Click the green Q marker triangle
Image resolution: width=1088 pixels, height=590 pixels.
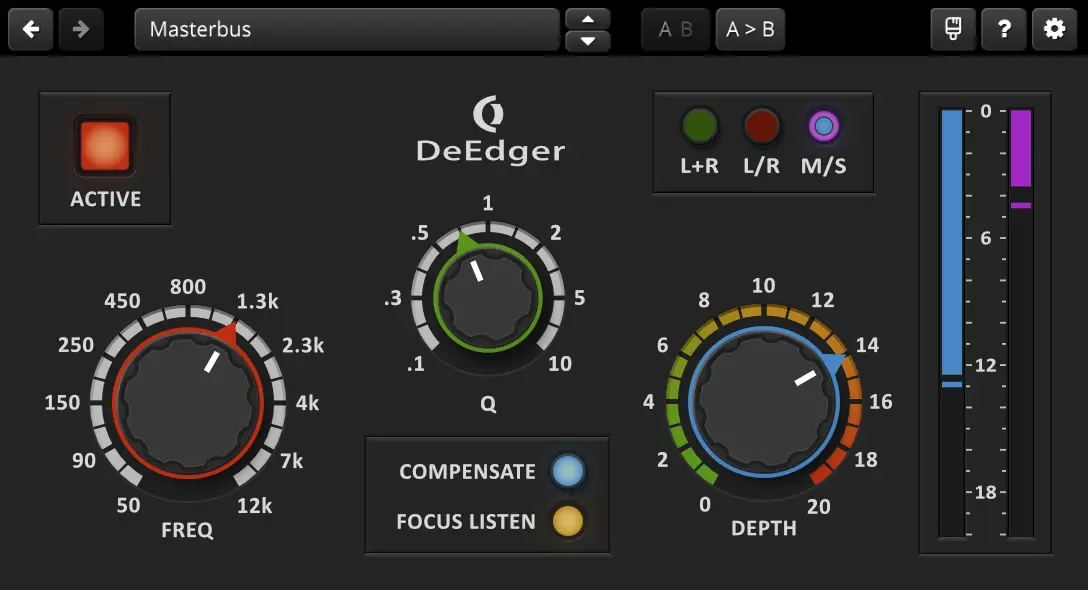466,243
